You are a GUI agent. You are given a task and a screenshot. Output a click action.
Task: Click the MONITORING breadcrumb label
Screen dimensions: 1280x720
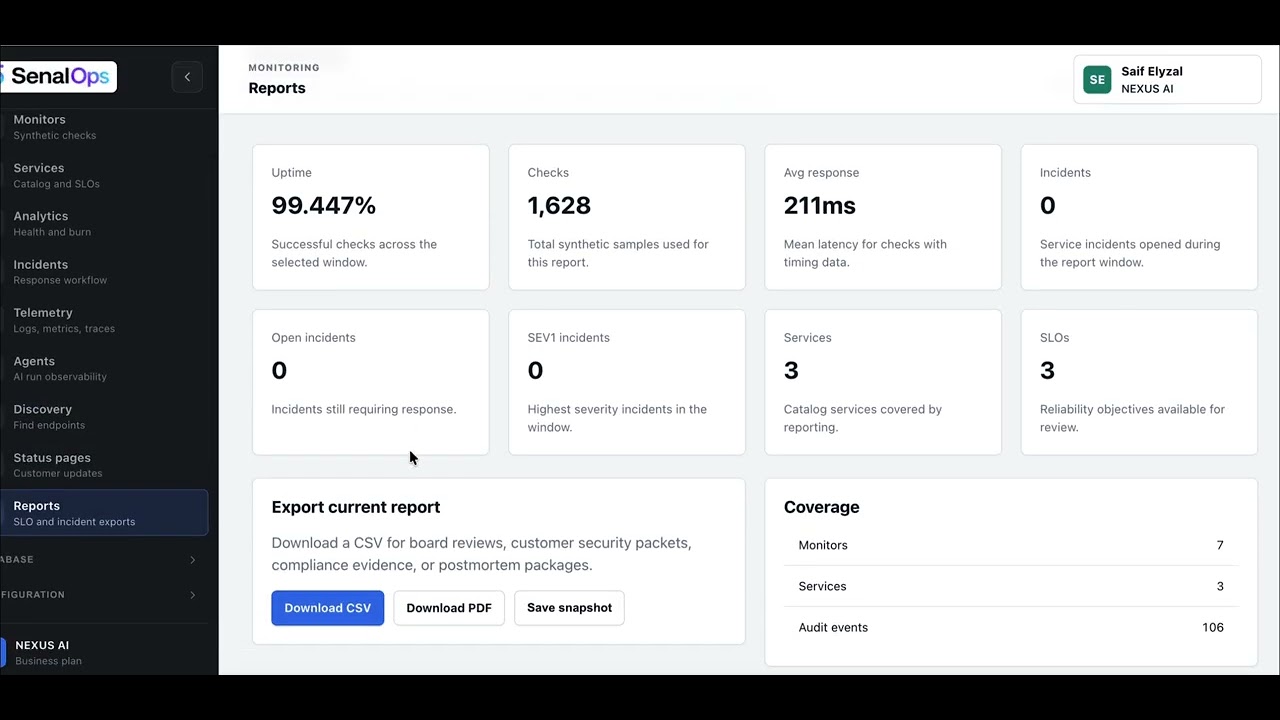(284, 68)
